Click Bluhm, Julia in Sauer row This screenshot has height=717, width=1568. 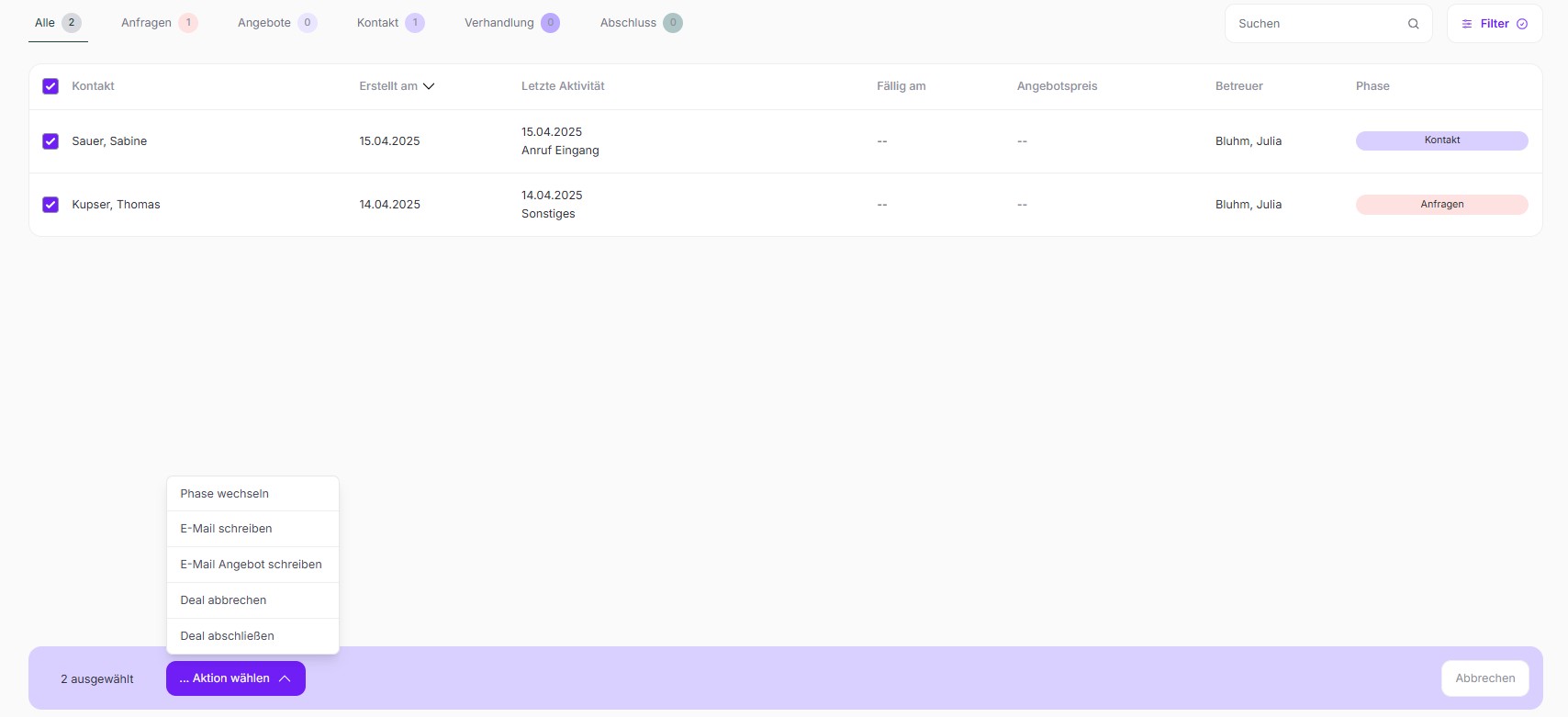pyautogui.click(x=1248, y=141)
